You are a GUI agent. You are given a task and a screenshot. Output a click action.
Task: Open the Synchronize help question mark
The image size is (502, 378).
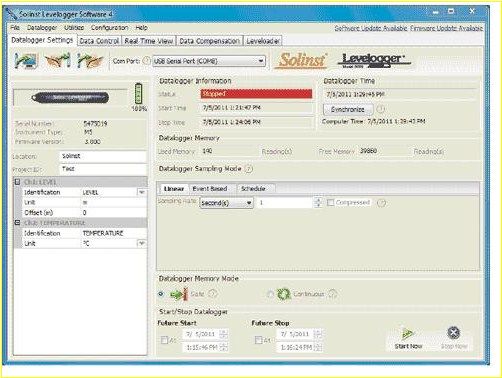380,109
